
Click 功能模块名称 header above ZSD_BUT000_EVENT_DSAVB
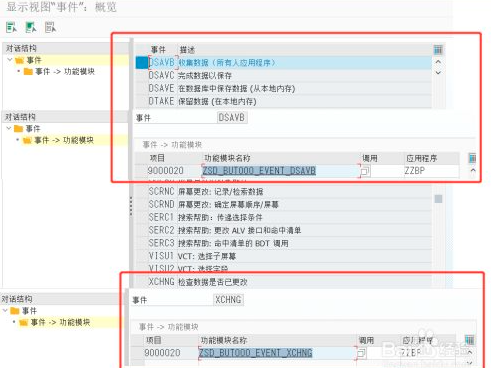(x=227, y=158)
